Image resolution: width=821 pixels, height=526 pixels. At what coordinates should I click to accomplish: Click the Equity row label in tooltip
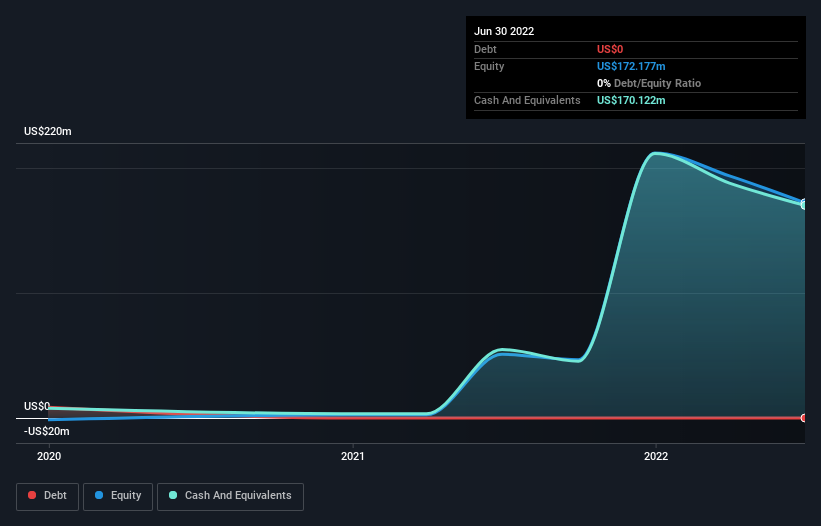pos(489,66)
